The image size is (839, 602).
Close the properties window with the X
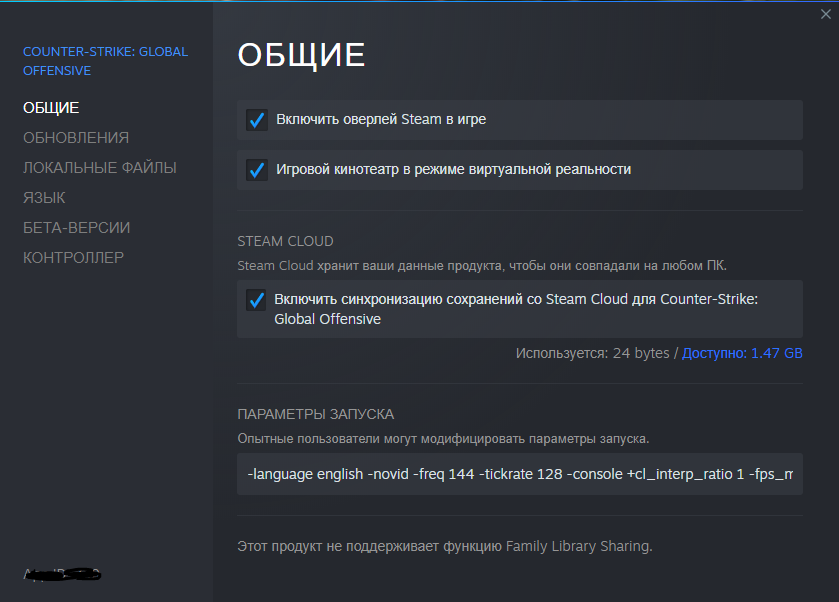[826, 14]
